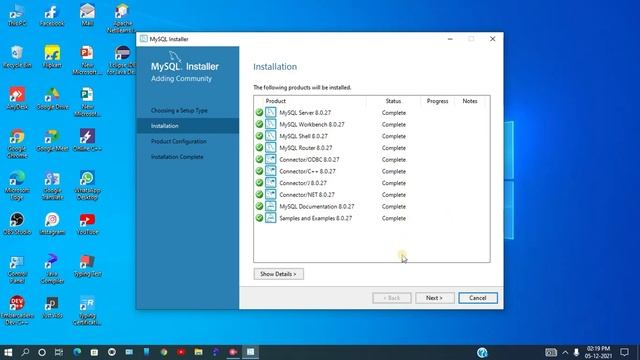
Task: Click the product icon for Connector/C++ 8.0.27
Action: [270, 171]
